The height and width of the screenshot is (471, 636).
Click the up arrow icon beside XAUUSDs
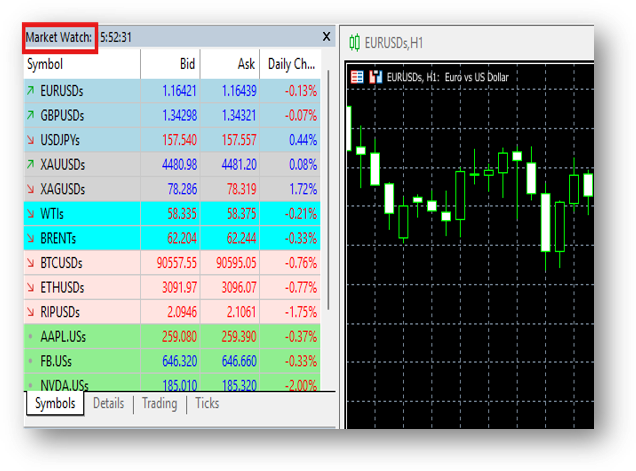click(x=31, y=164)
